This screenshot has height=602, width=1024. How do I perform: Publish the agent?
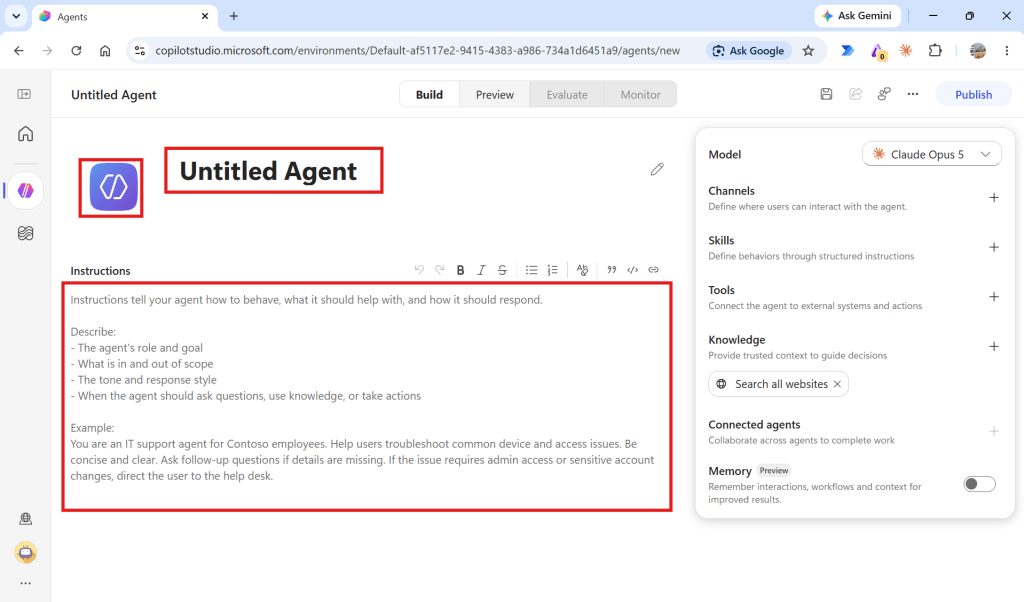tap(973, 95)
